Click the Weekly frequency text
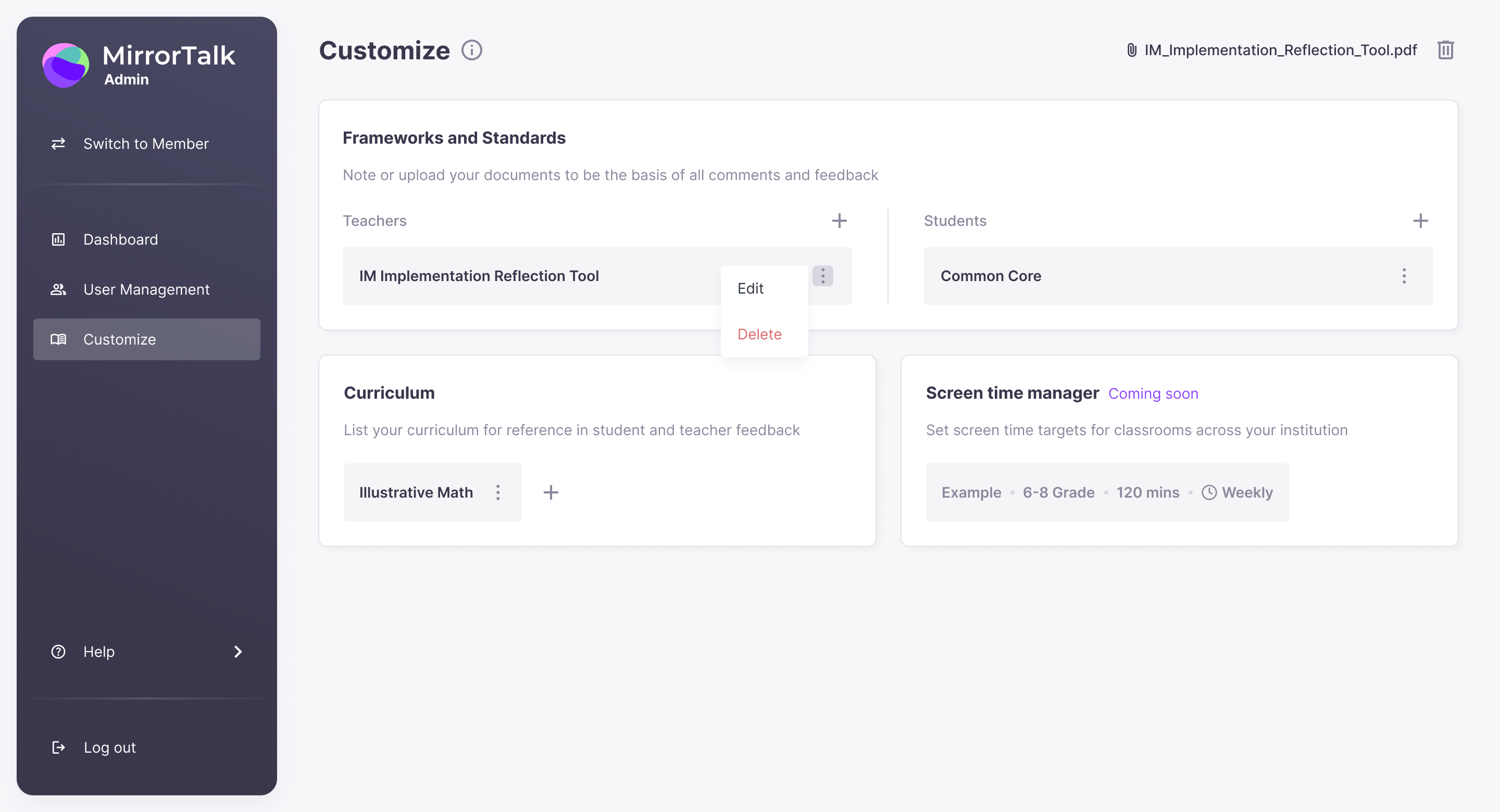Screen dimensions: 1500x812 point(1247,492)
